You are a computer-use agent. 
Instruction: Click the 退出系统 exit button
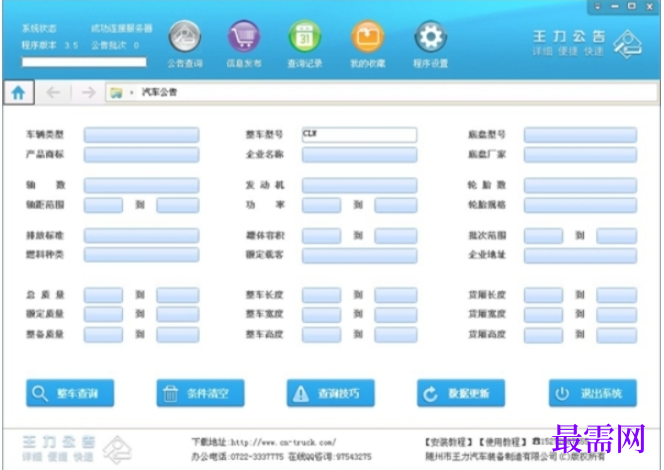(592, 393)
